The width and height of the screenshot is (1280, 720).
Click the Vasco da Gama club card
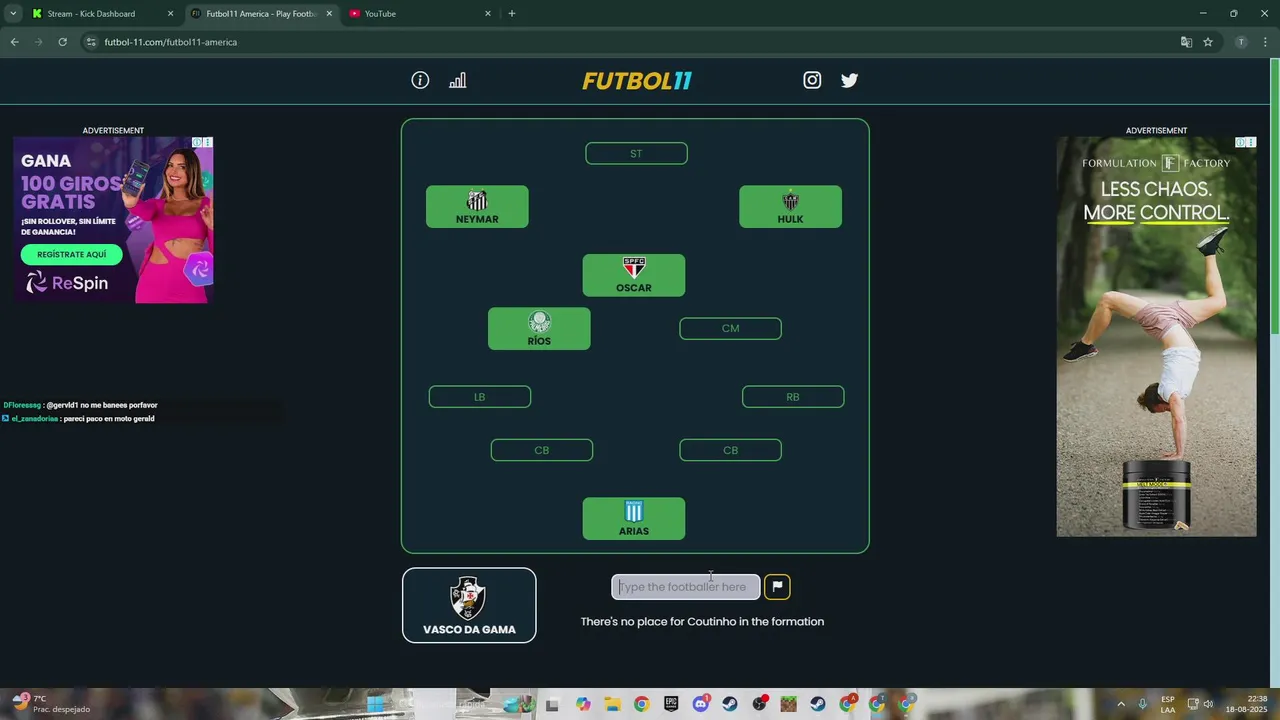[x=469, y=605]
